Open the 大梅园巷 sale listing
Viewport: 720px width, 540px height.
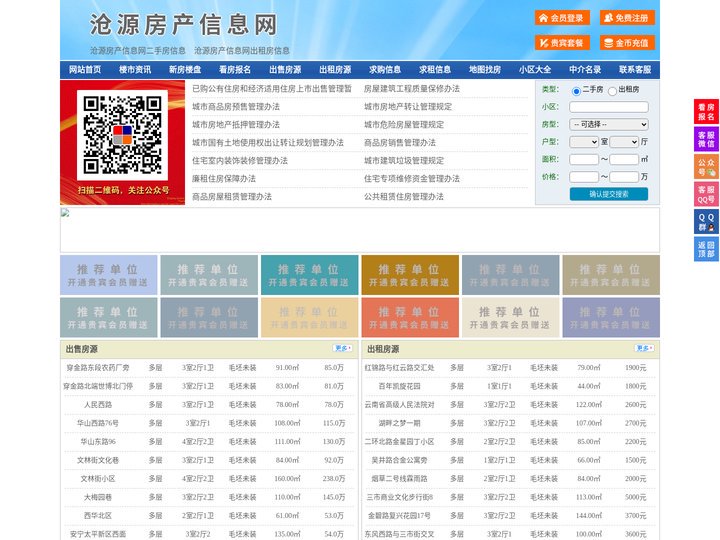98,497
